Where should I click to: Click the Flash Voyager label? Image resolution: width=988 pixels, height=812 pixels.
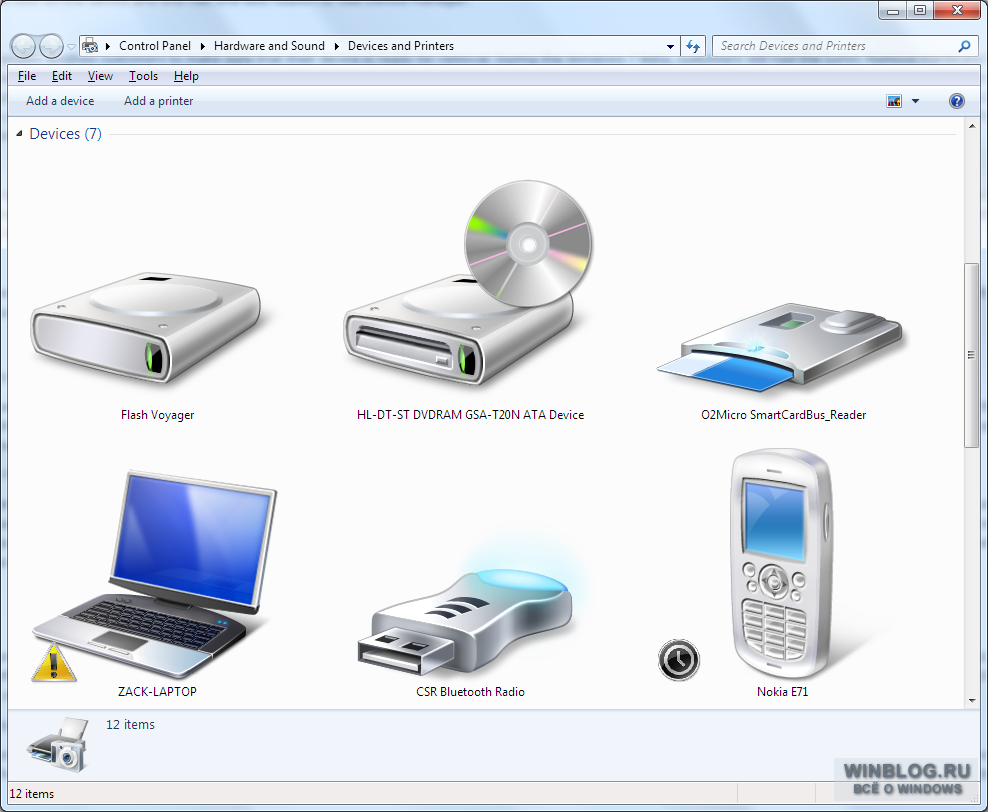coord(158,415)
